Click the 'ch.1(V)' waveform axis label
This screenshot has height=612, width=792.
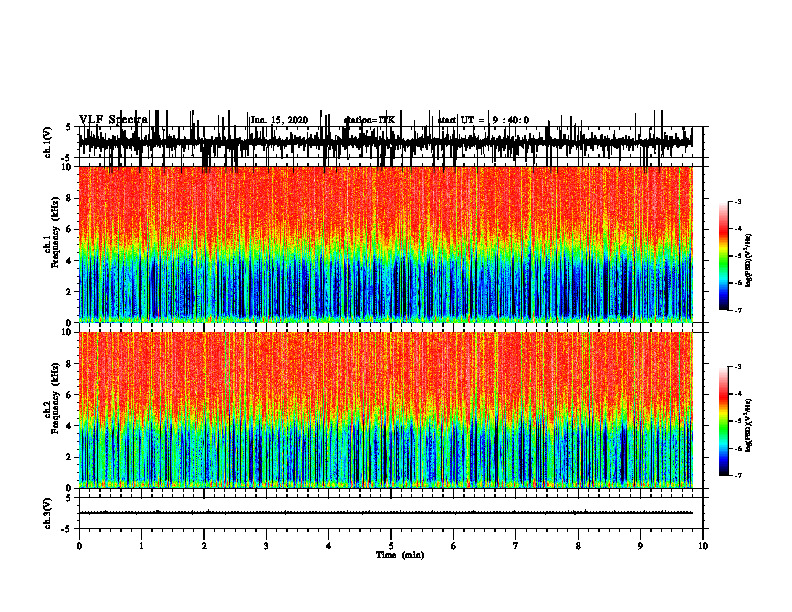48,142
